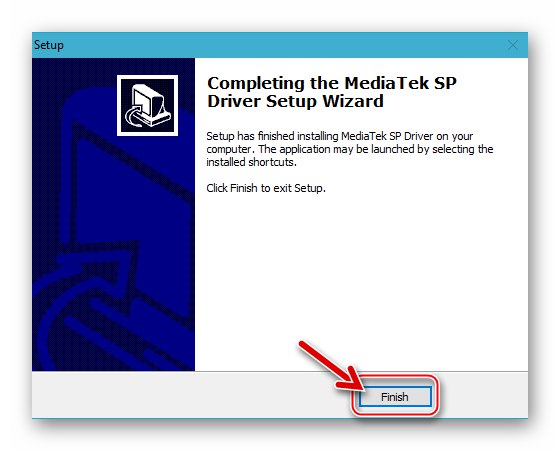The width and height of the screenshot is (560, 451).
Task: Click the installer computer icon in the white frame
Action: pos(147,105)
